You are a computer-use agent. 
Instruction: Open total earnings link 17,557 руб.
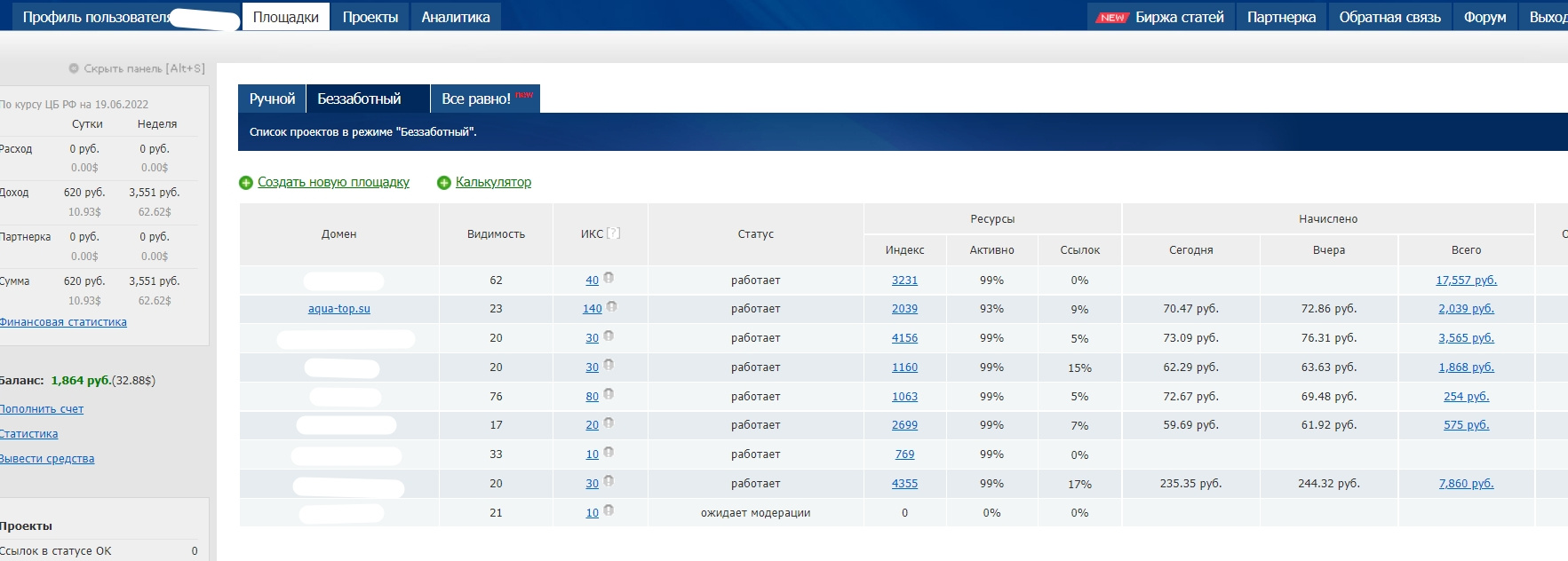click(x=1466, y=280)
